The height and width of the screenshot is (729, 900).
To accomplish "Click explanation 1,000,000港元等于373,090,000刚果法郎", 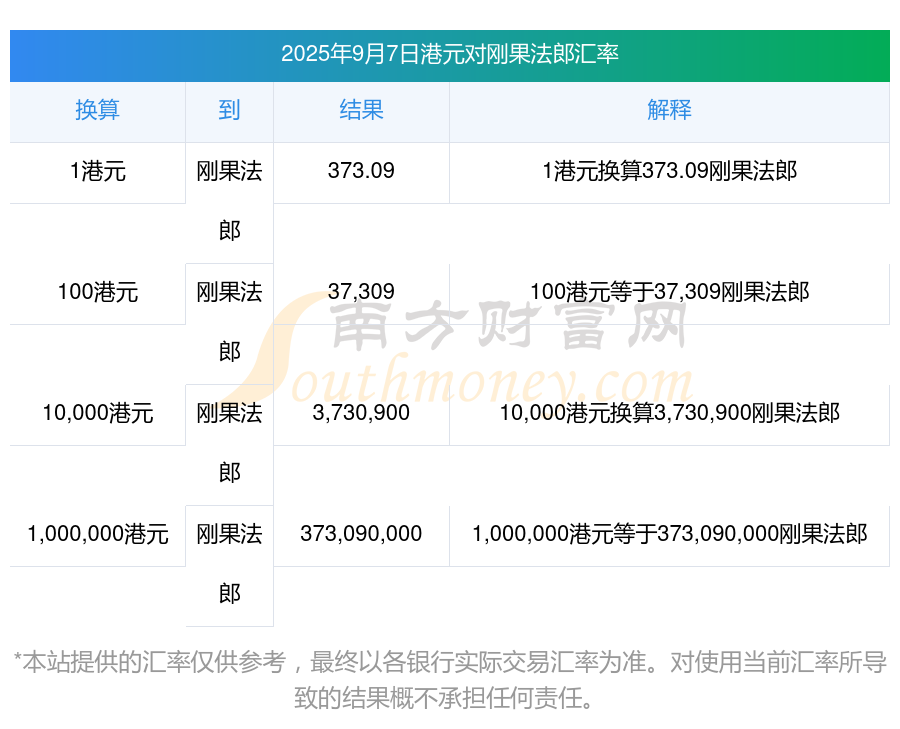I will coord(669,534).
